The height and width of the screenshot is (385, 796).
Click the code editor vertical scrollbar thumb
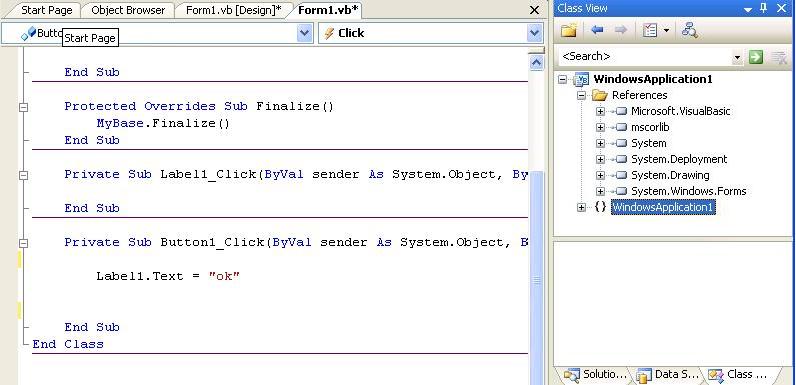coord(536,278)
